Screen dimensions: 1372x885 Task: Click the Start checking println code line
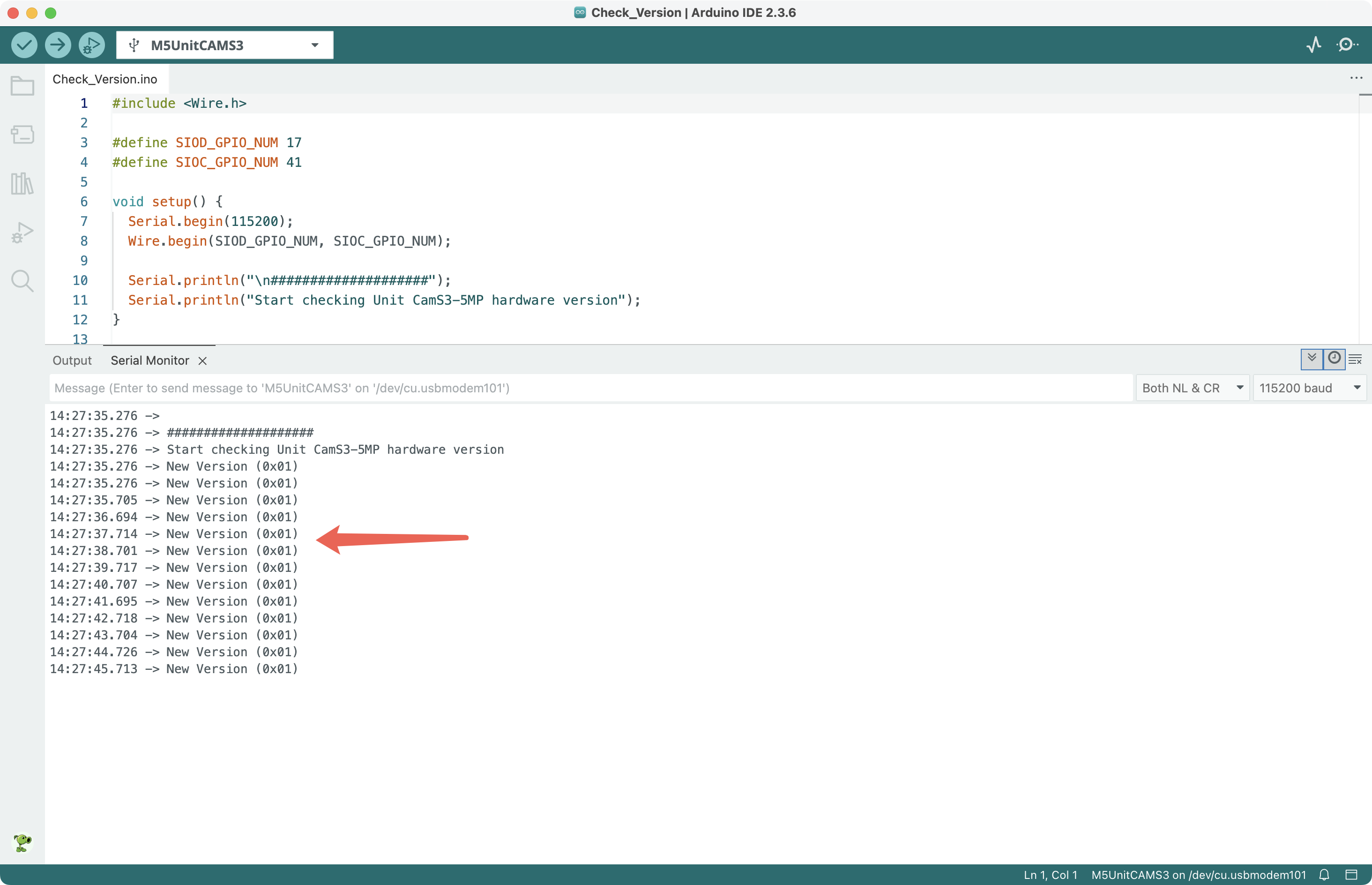[x=384, y=300]
